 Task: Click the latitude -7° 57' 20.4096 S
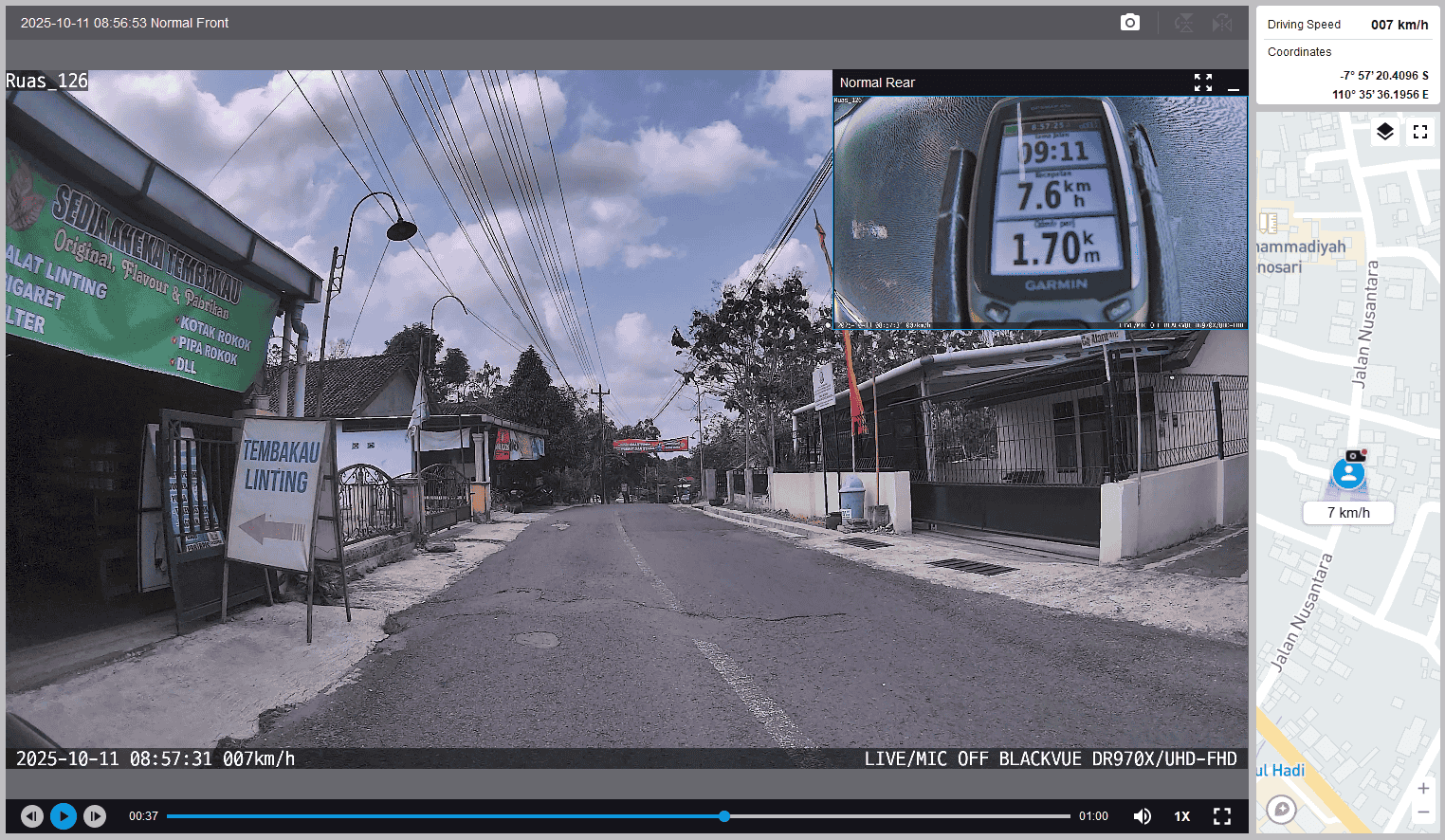click(x=1384, y=76)
